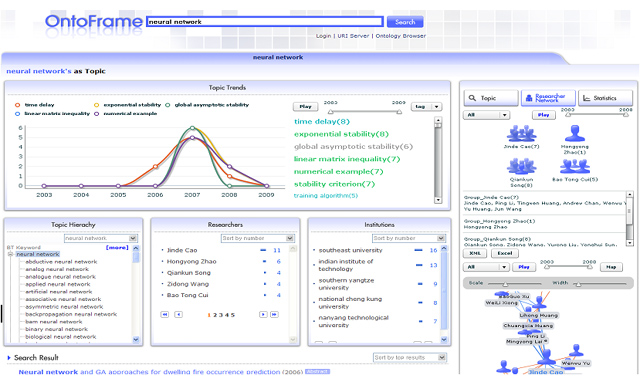
Task: Select nanyang technological university institution
Action: pyautogui.click(x=353, y=321)
